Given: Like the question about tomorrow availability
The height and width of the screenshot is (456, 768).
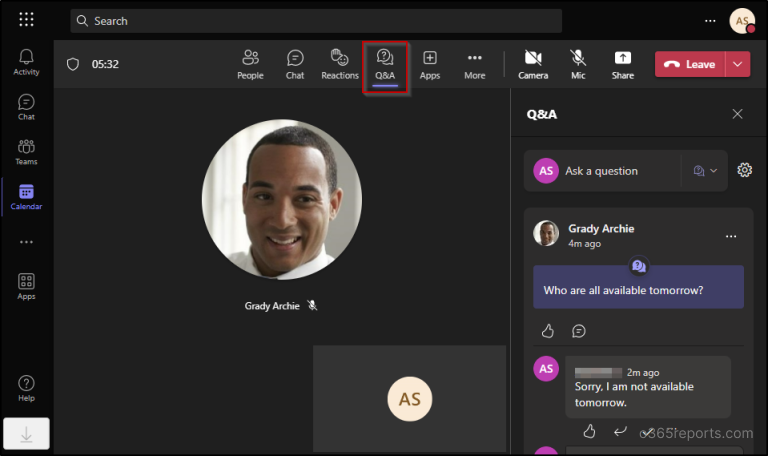Looking at the screenshot, I should coord(548,331).
